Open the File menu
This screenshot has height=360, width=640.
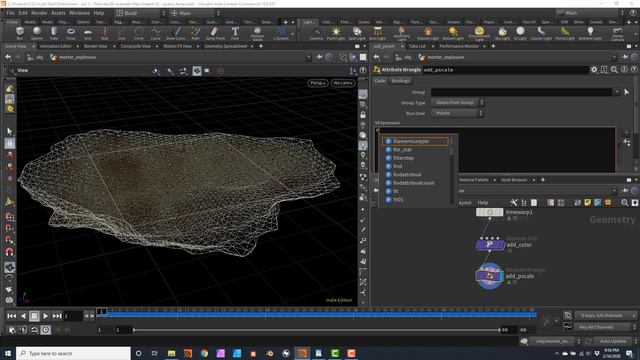tap(11, 13)
